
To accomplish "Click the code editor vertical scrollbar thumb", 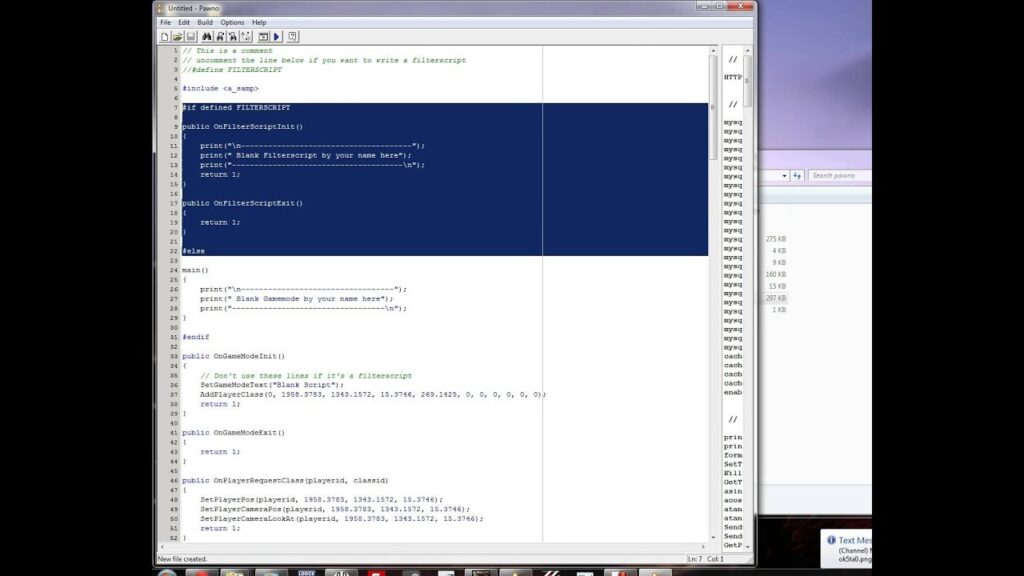I will 713,107.
